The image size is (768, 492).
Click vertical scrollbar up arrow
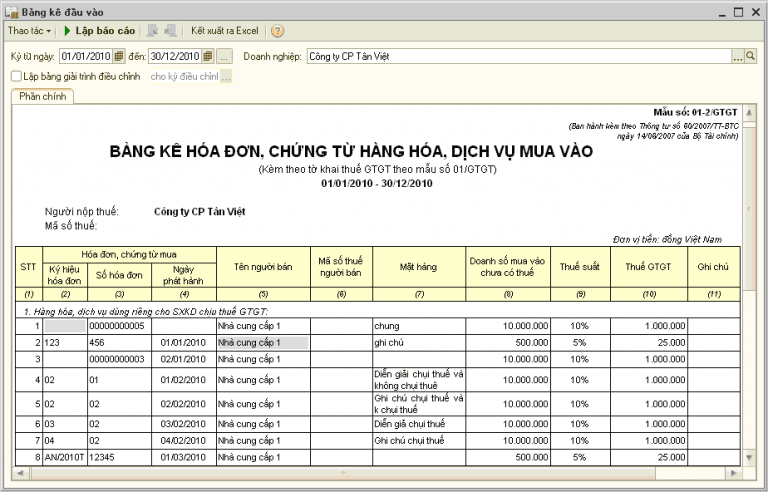point(749,113)
